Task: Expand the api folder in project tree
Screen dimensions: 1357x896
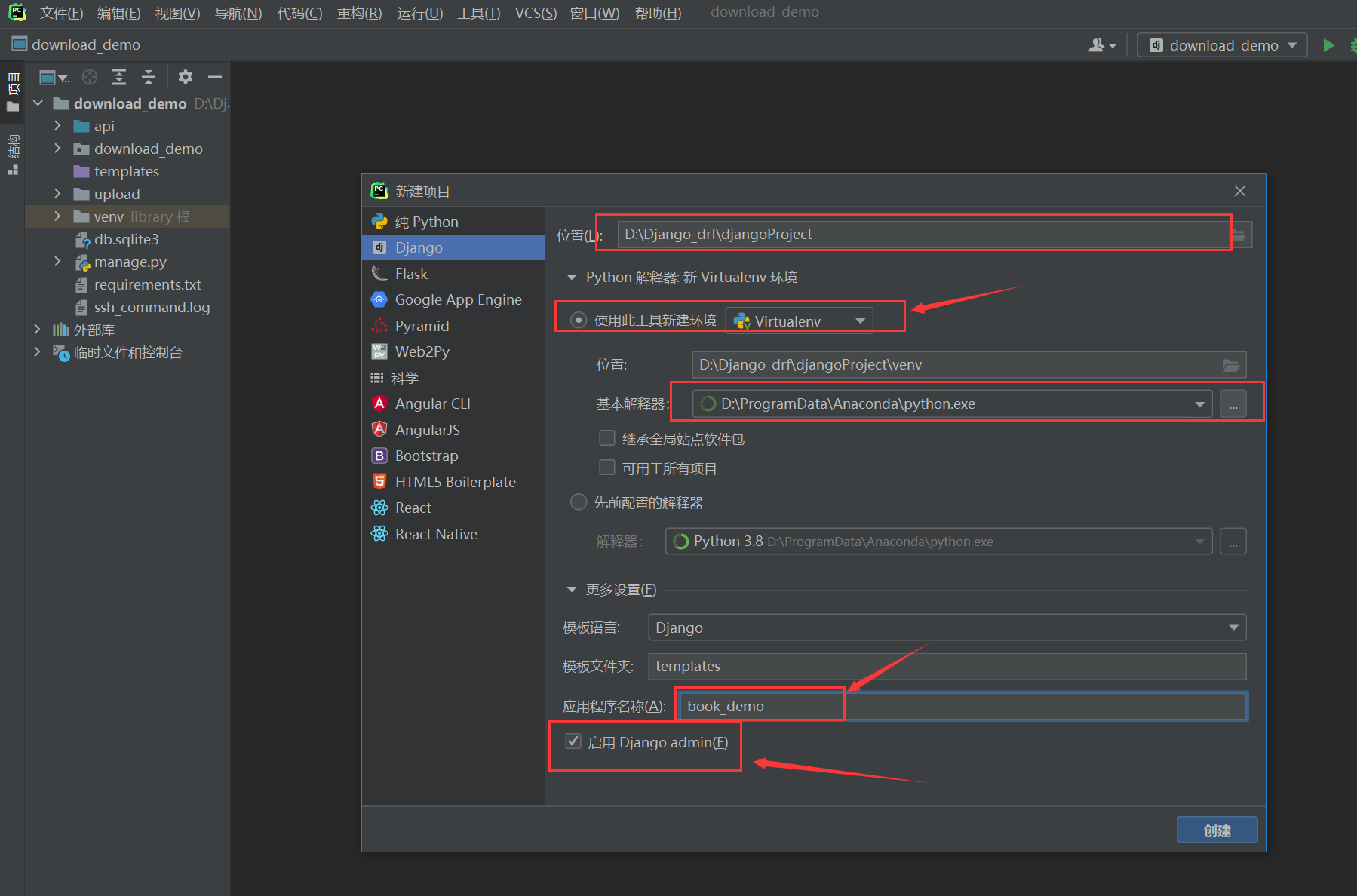Action: 57,126
